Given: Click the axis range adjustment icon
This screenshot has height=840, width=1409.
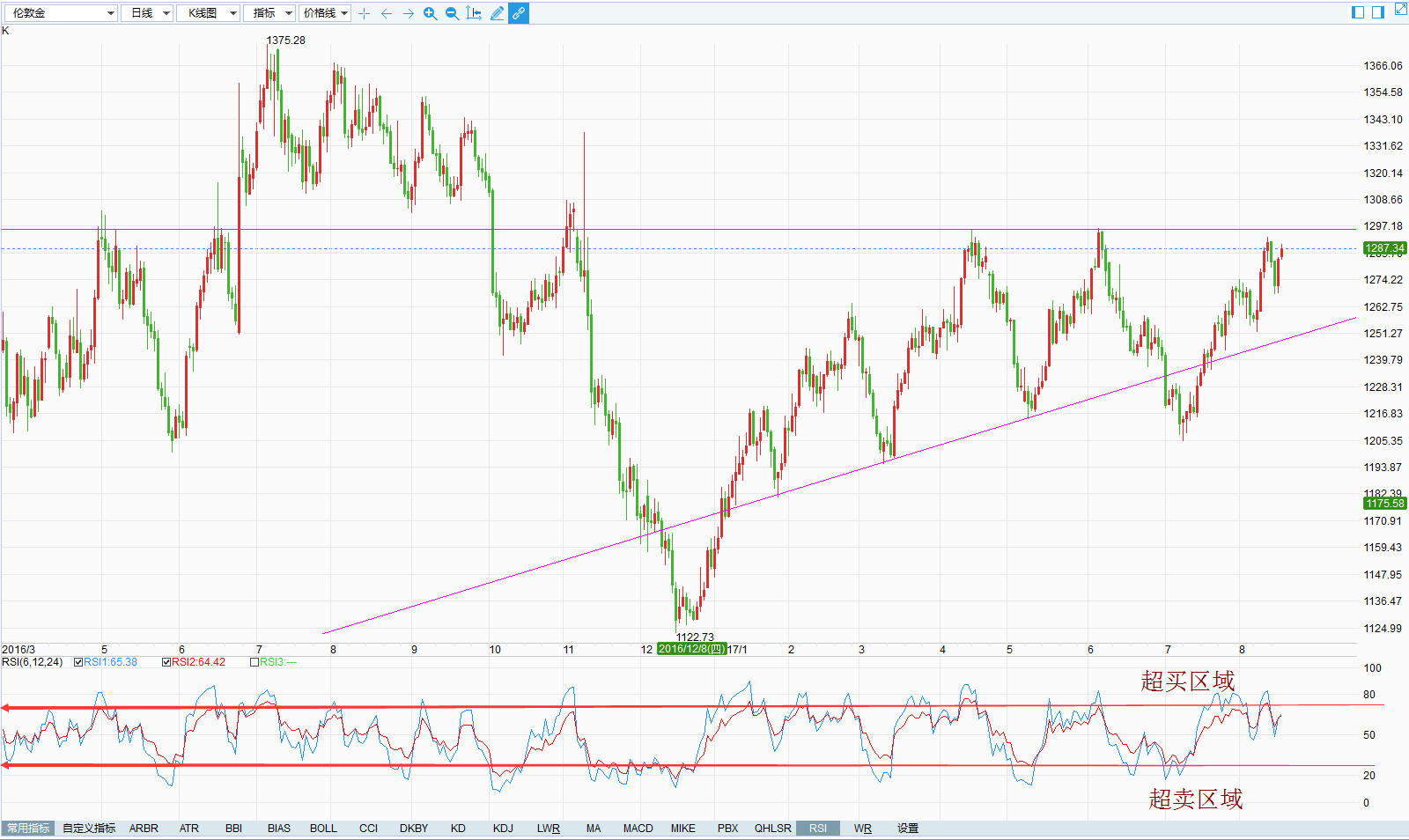Looking at the screenshot, I should [x=474, y=13].
